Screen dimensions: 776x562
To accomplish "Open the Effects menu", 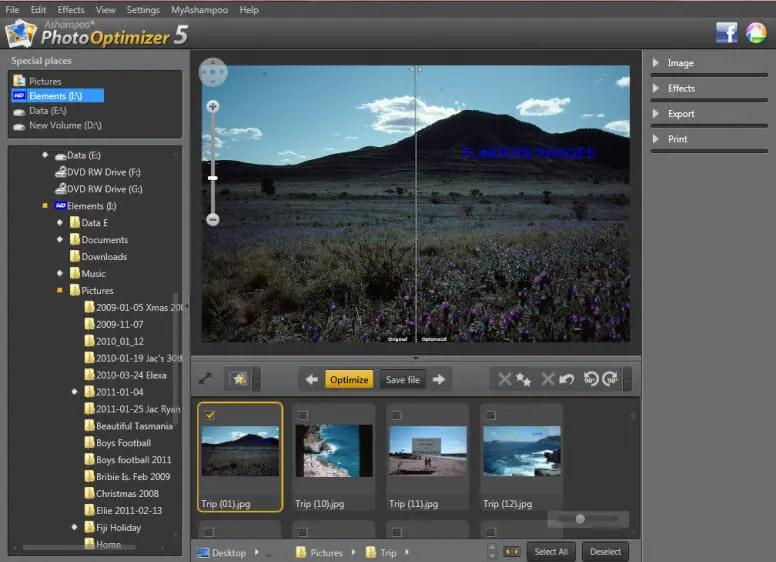I will click(x=71, y=9).
